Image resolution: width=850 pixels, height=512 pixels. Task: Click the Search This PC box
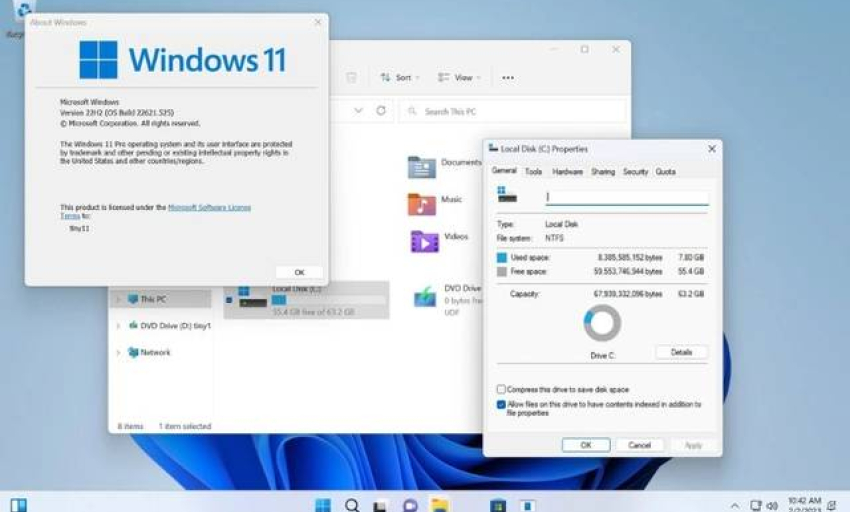[x=513, y=111]
